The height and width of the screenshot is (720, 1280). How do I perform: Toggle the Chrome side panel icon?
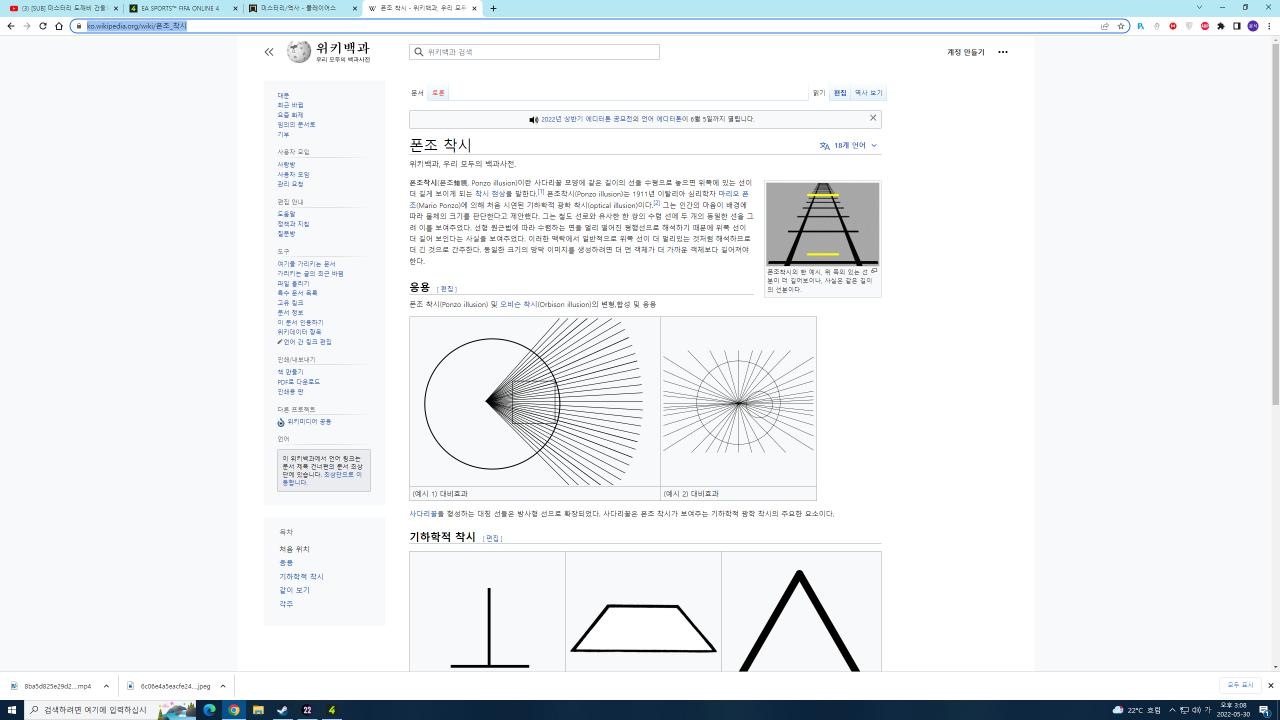pos(1237,26)
